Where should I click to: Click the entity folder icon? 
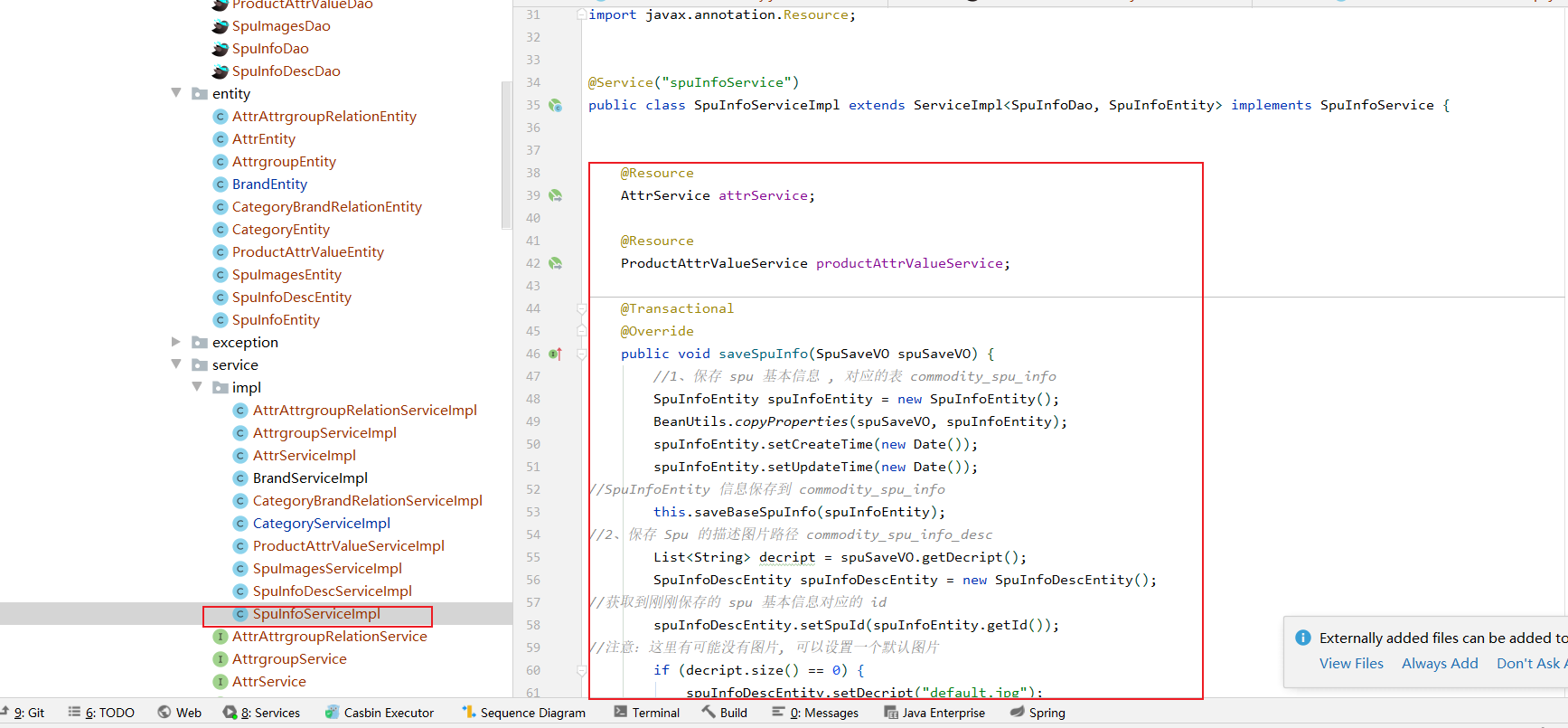(200, 94)
